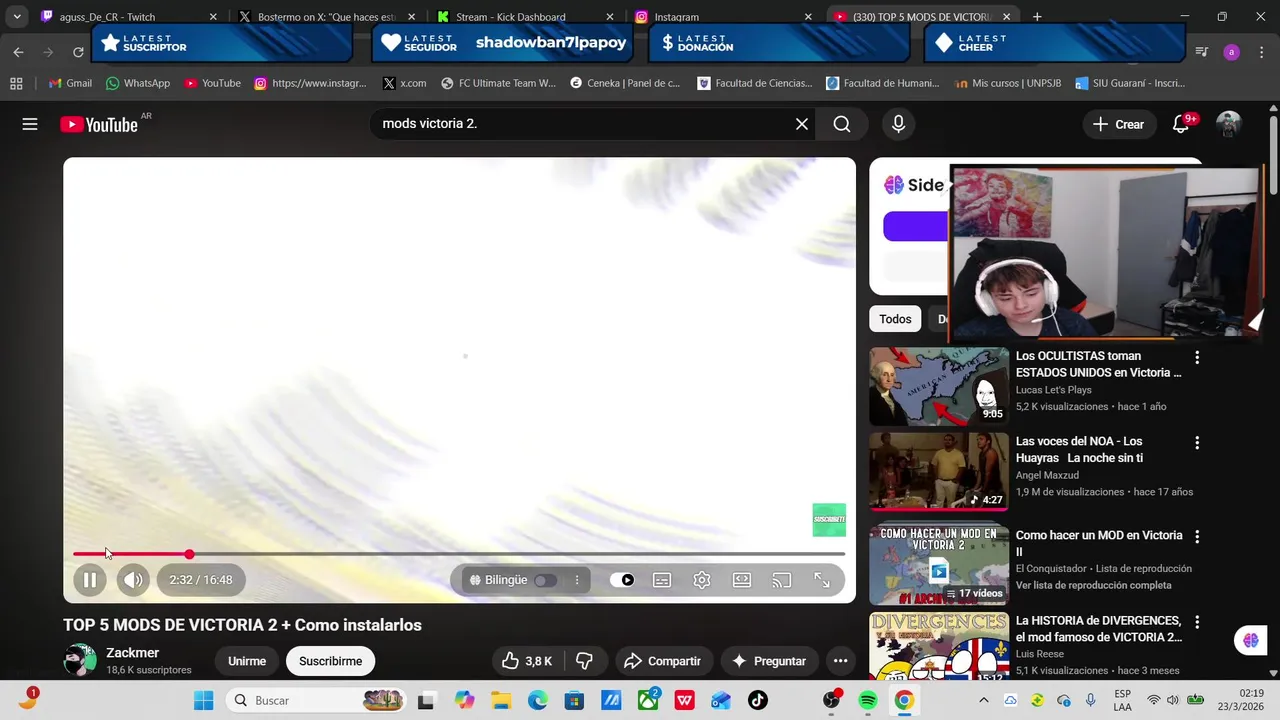1280x720 pixels.
Task: Go back with the browser arrow
Action: click(18, 52)
